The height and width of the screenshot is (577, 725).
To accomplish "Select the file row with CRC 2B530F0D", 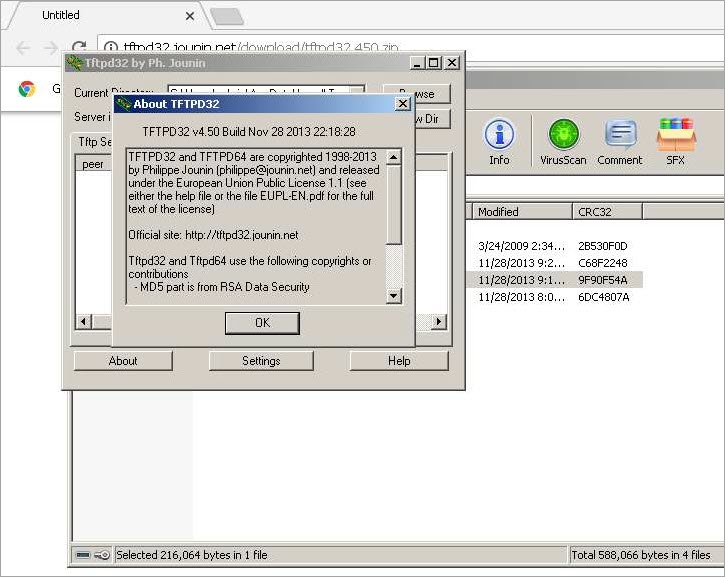I will (554, 246).
